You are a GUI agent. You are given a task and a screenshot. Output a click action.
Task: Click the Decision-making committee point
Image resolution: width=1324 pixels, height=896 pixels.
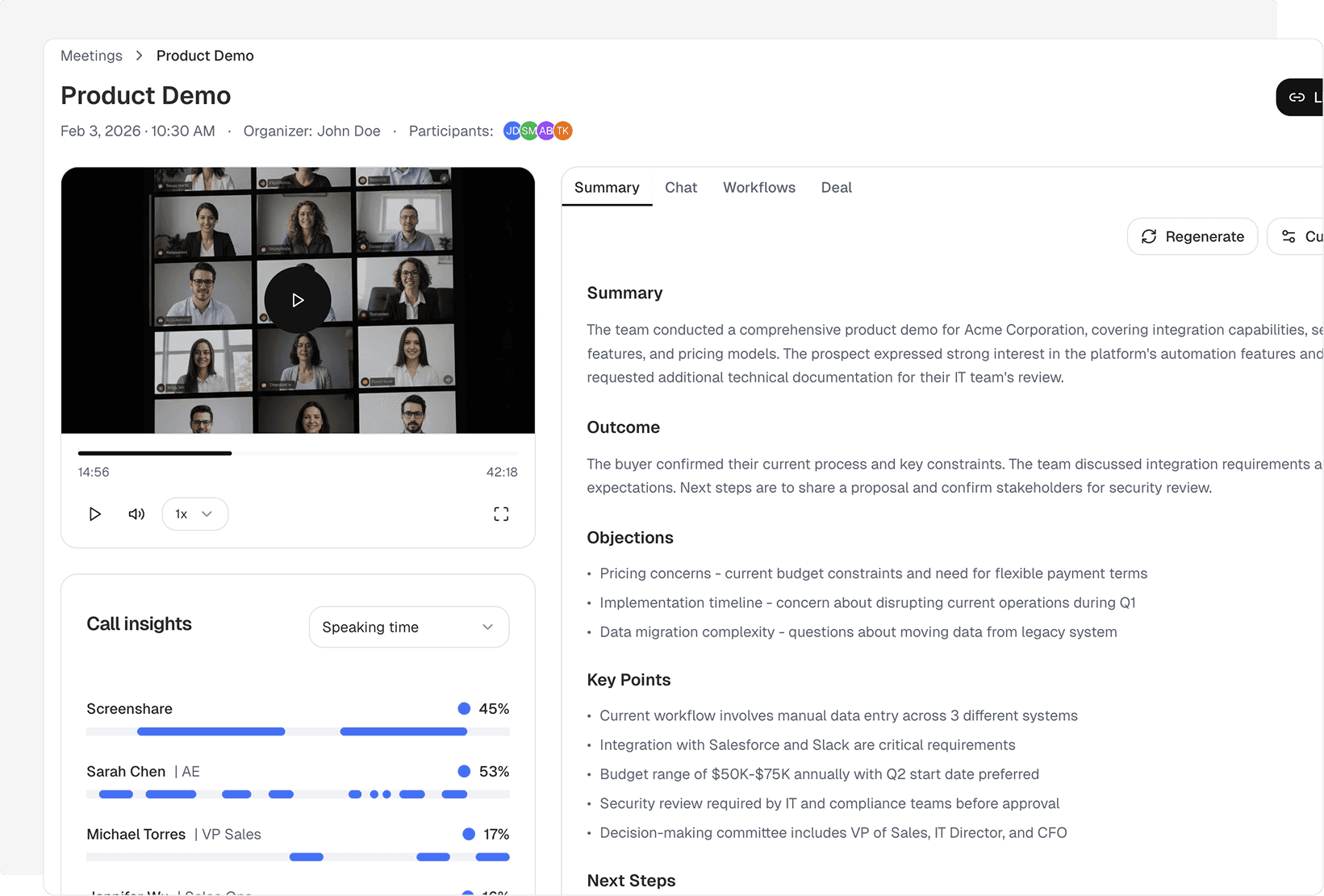[x=833, y=833]
